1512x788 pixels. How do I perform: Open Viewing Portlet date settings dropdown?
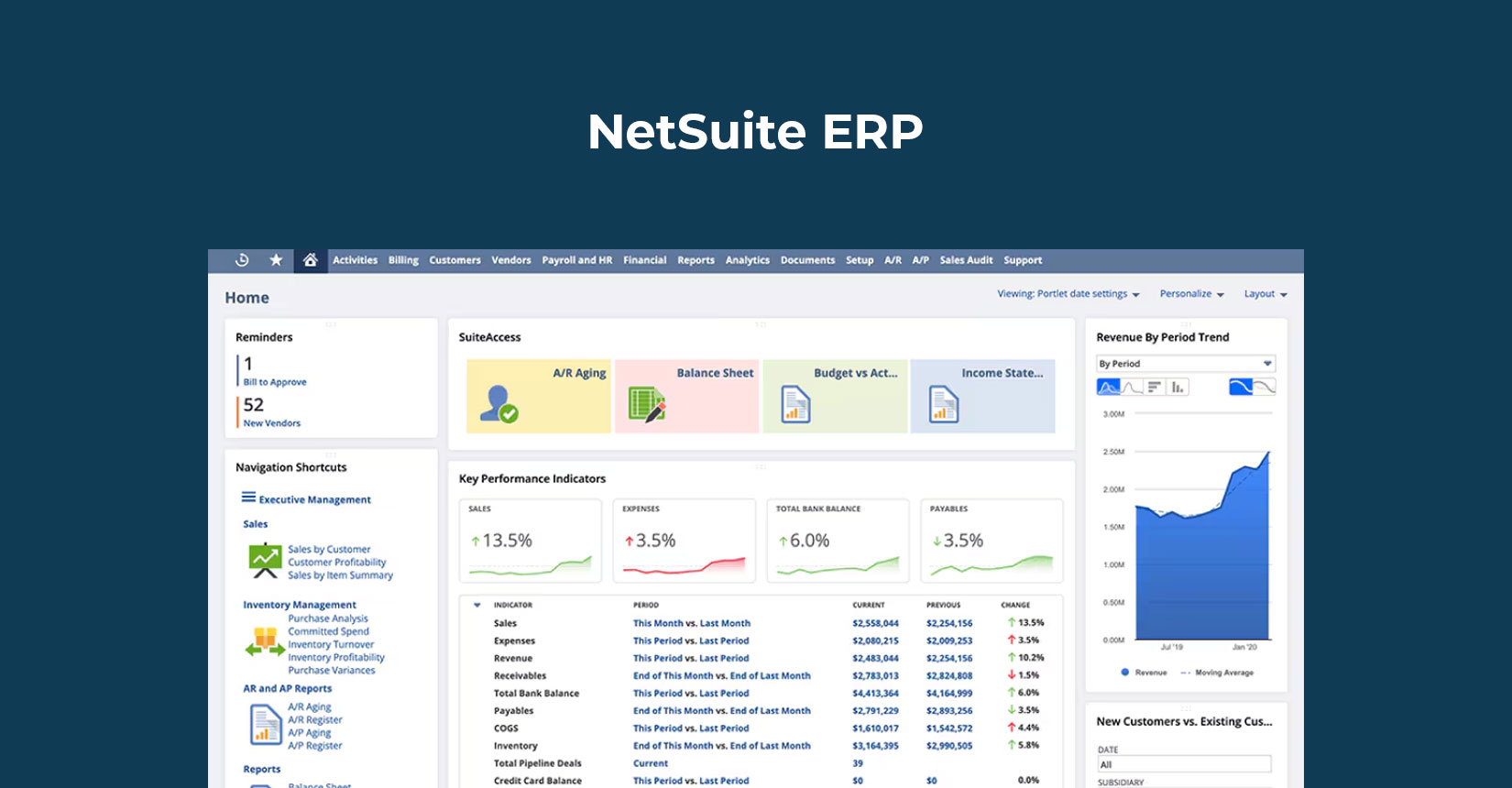click(x=1068, y=294)
